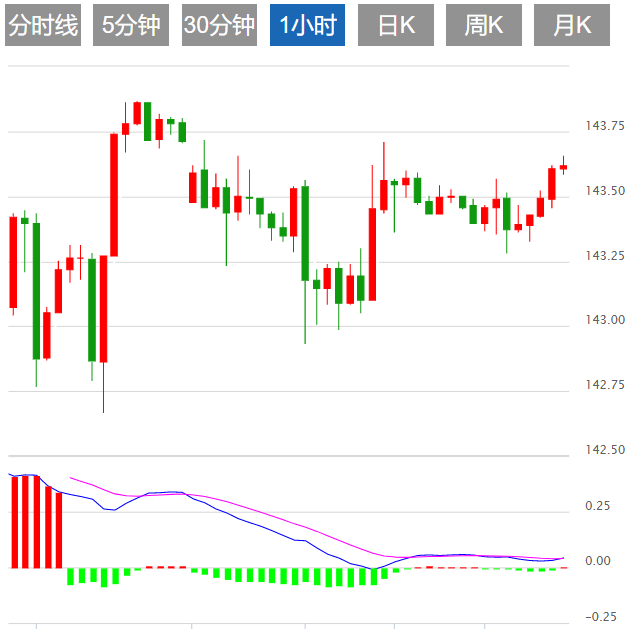Show the 日K daily chart

(396, 26)
